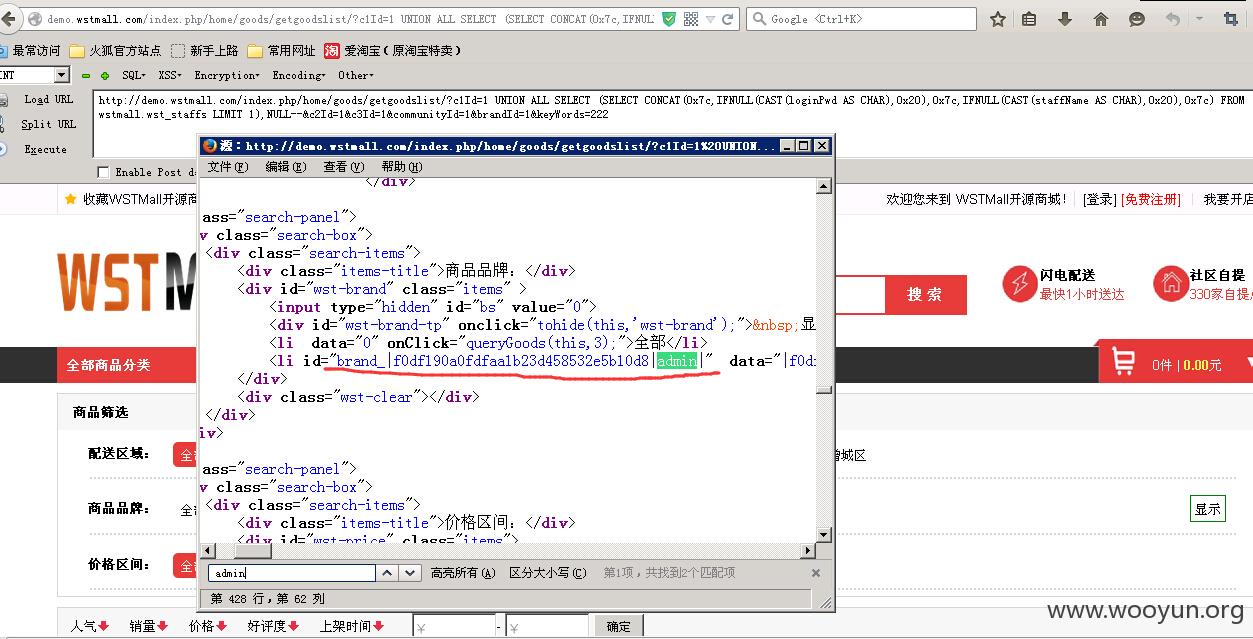Sort products by 销量
The width and height of the screenshot is (1253, 639).
pyautogui.click(x=148, y=626)
